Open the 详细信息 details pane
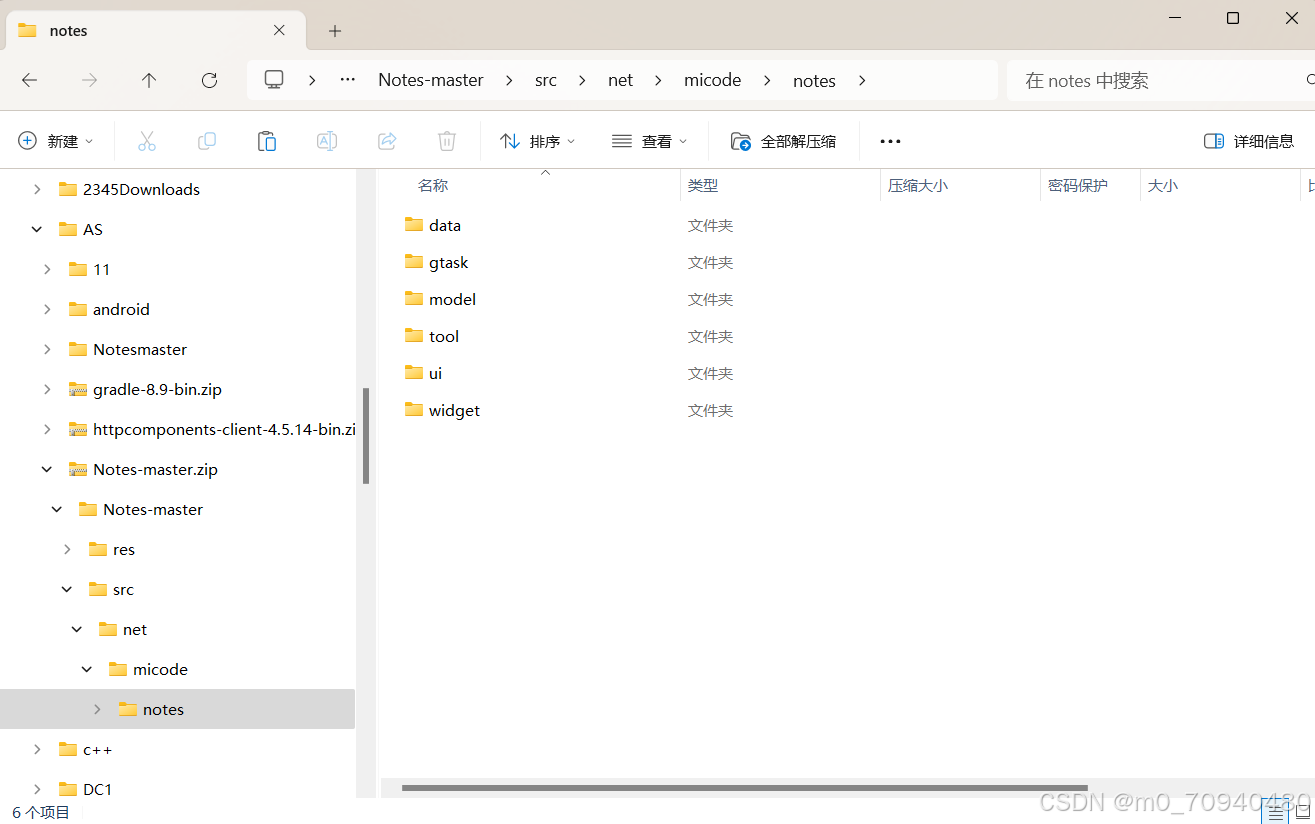Image resolution: width=1315 pixels, height=824 pixels. tap(1248, 140)
